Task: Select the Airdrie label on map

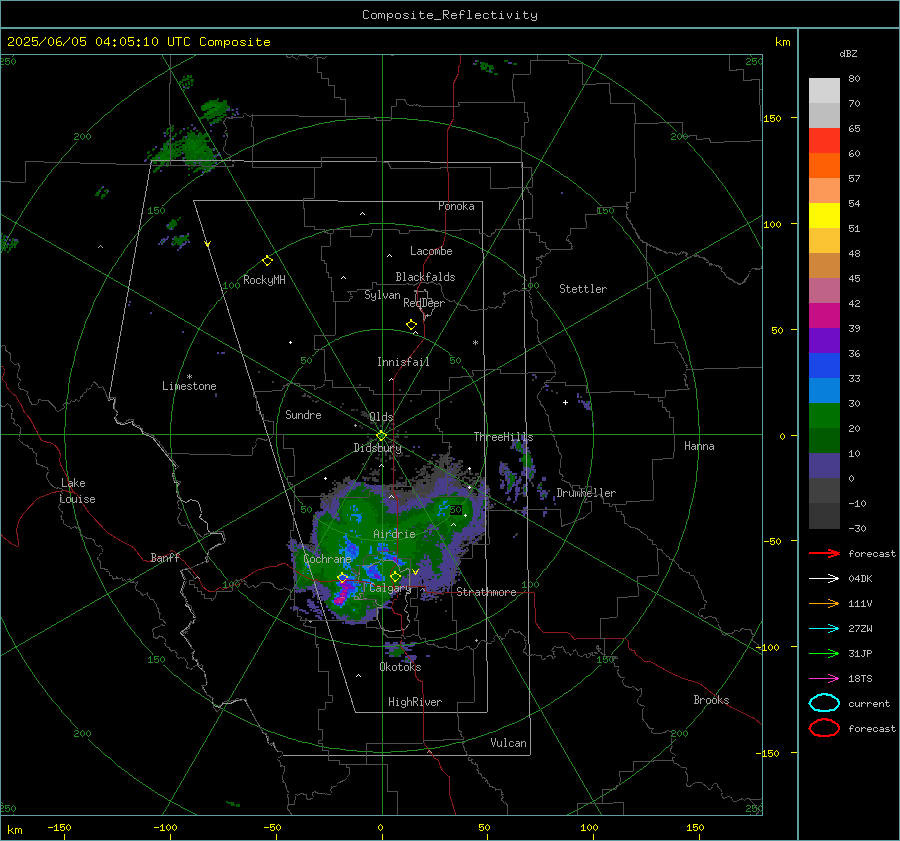Action: click(394, 534)
